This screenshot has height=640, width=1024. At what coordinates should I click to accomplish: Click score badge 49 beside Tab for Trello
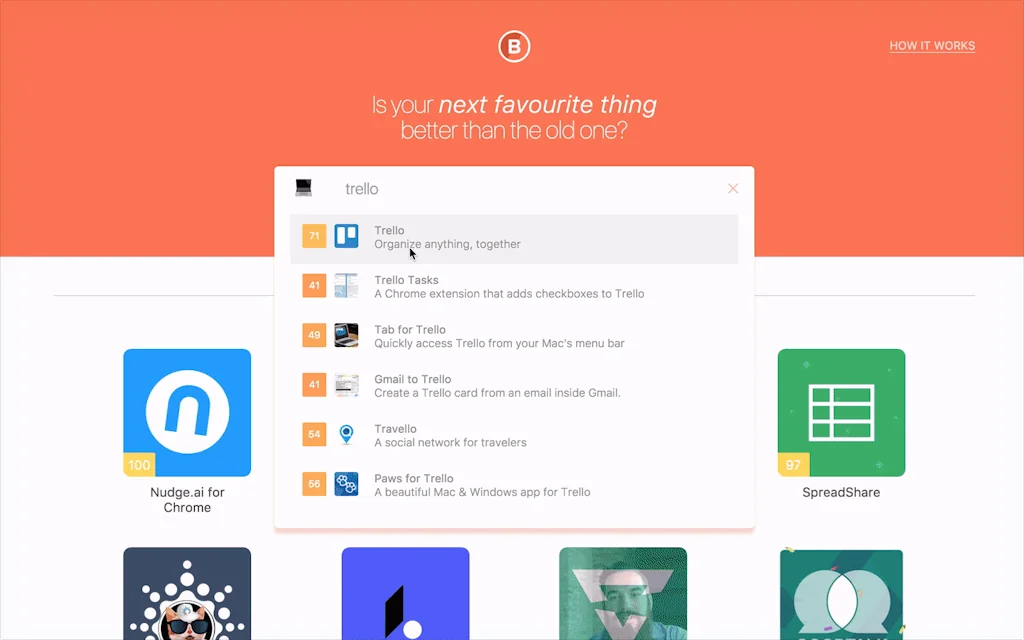pos(314,335)
